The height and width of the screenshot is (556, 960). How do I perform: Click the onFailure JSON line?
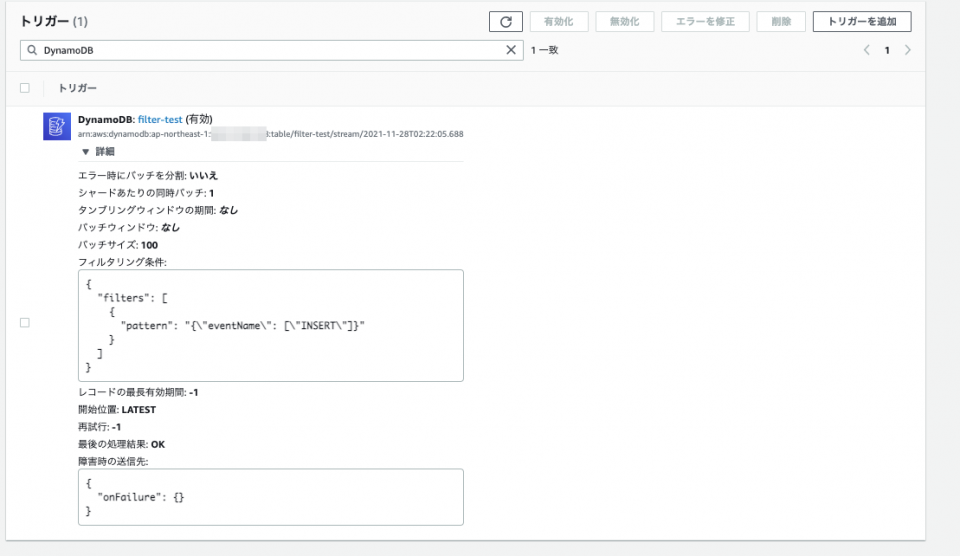tap(141, 497)
